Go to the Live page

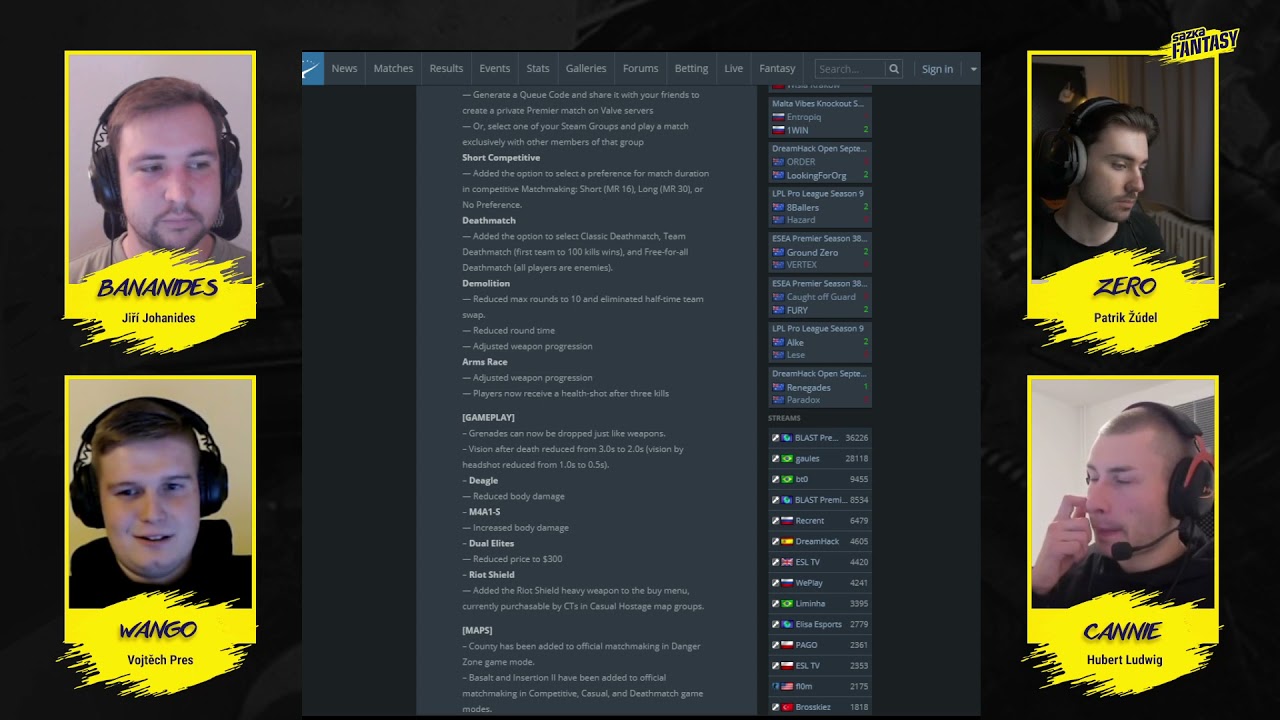coord(734,69)
